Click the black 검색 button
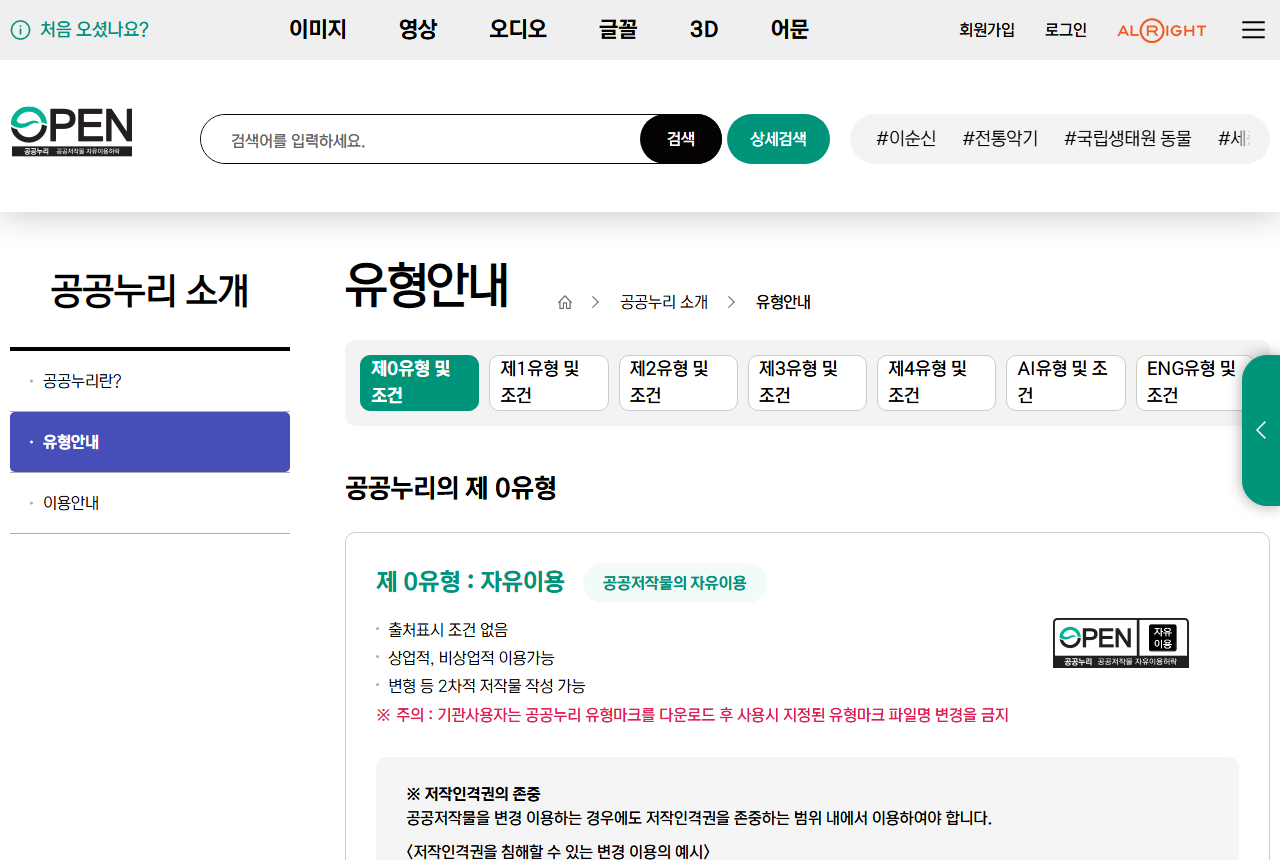 (x=681, y=139)
